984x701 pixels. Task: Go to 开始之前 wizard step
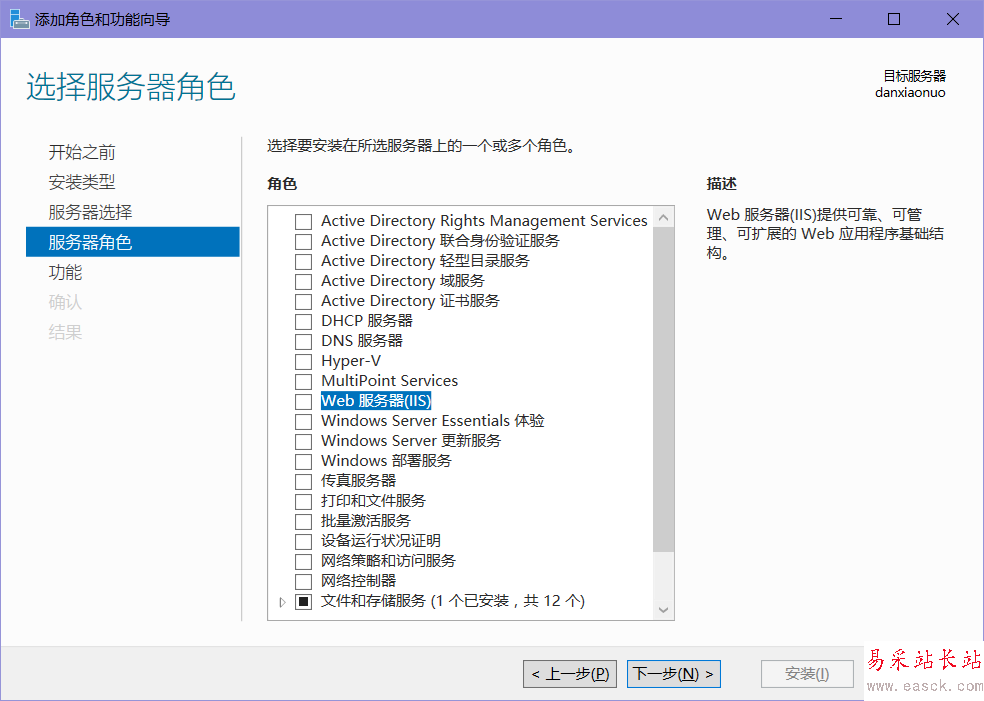click(82, 152)
